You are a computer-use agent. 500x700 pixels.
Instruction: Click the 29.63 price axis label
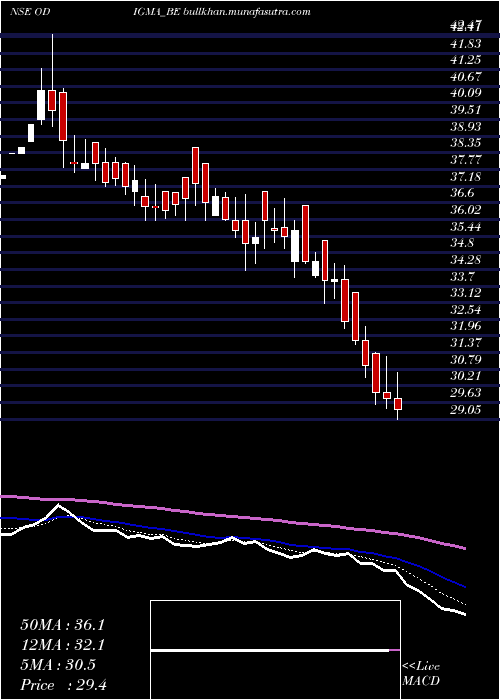(x=465, y=393)
